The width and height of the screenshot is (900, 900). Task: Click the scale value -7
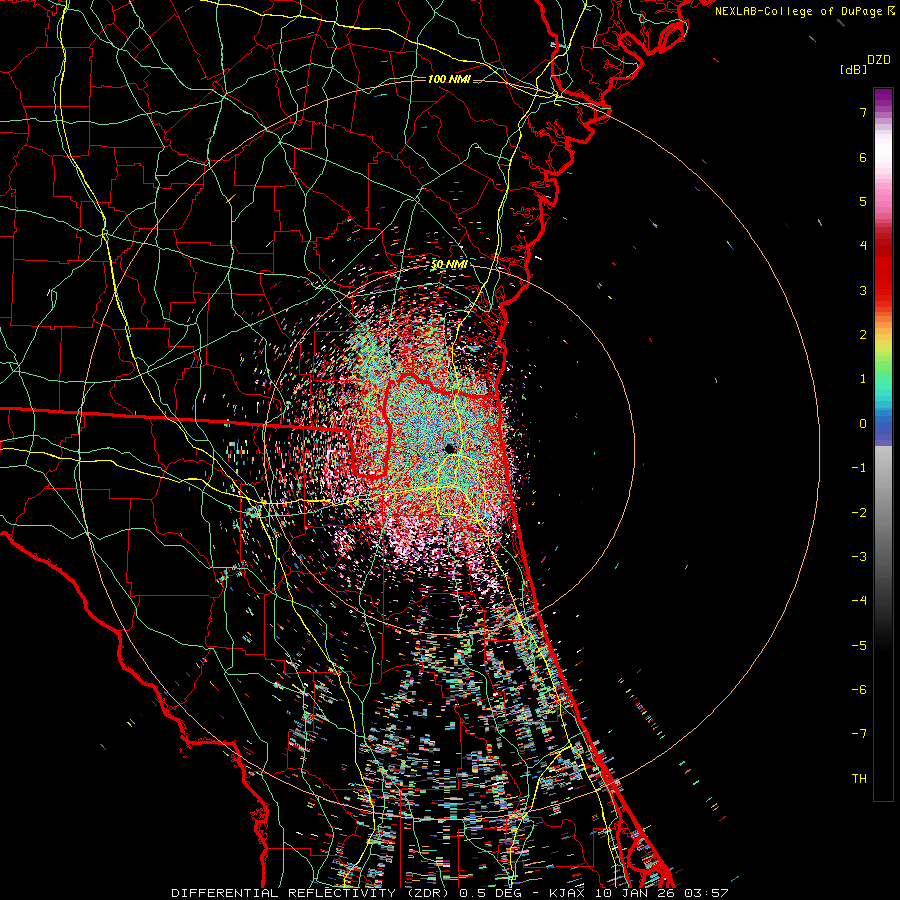[x=859, y=734]
